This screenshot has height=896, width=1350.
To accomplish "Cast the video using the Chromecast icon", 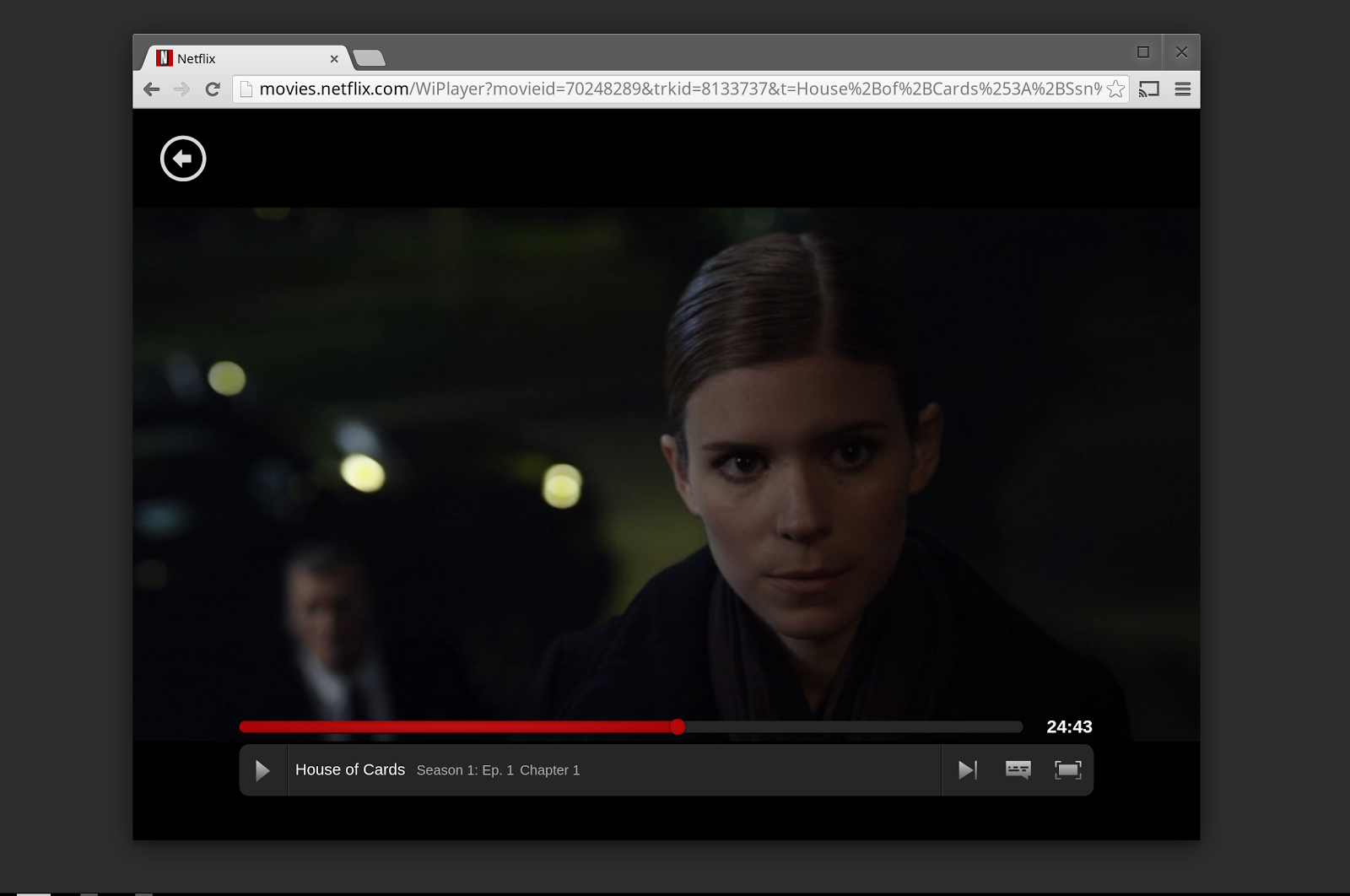I will point(1148,88).
